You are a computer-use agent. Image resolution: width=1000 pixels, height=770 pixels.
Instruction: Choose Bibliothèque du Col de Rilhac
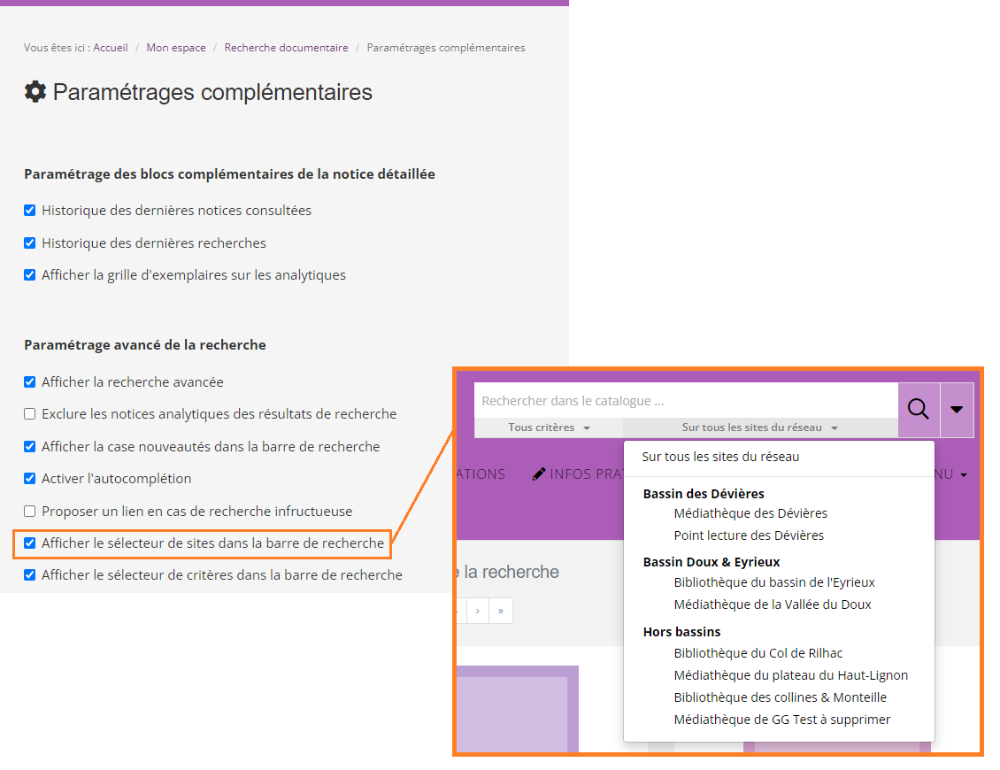(x=758, y=653)
